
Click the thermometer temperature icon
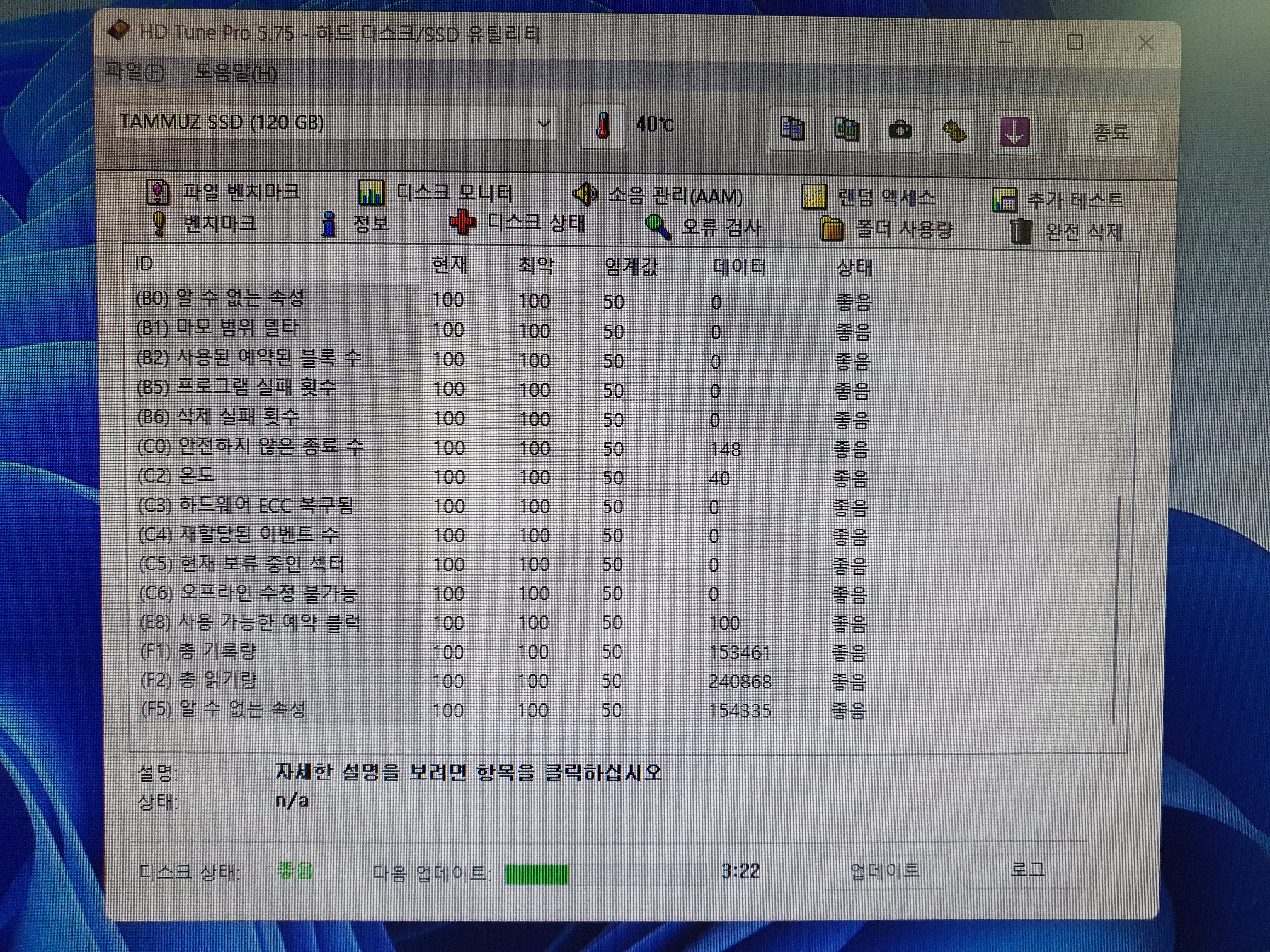point(602,126)
